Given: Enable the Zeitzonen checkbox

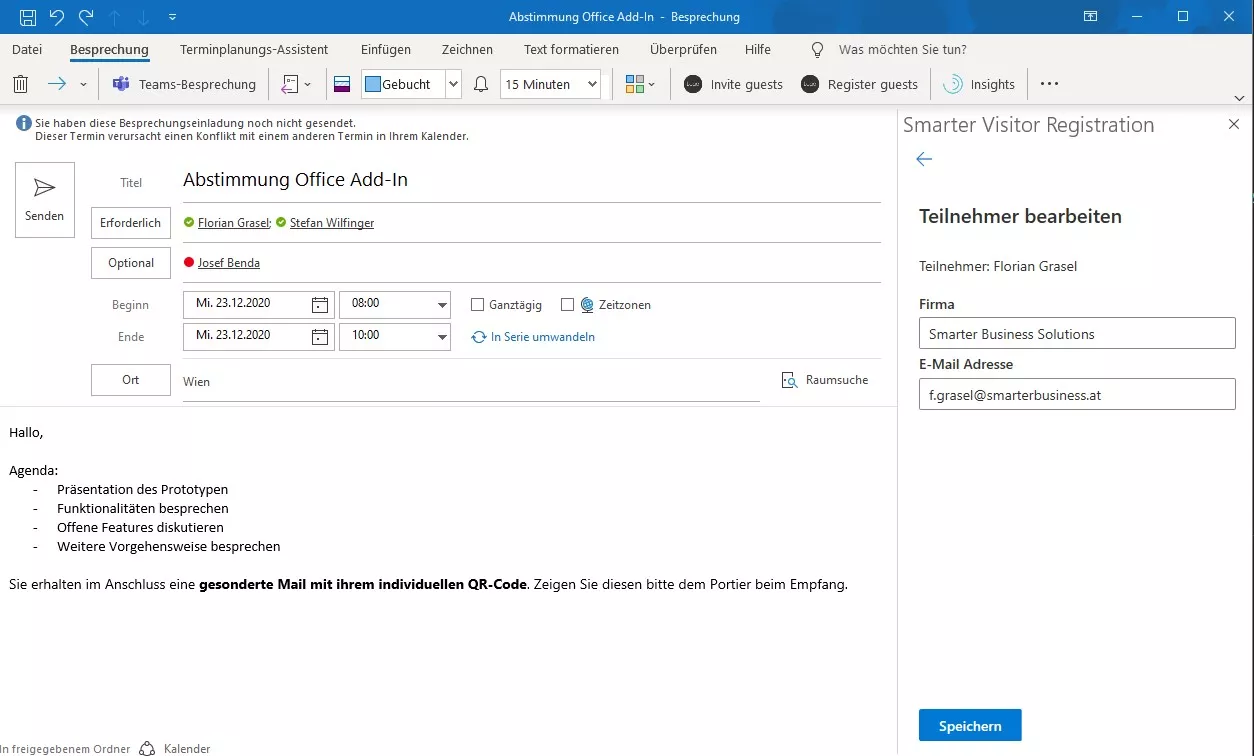Looking at the screenshot, I should pyautogui.click(x=568, y=304).
